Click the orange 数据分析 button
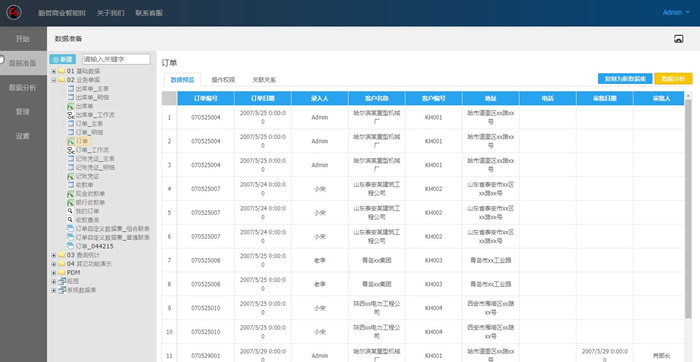Screen dimensions: 700x362 (x=673, y=79)
